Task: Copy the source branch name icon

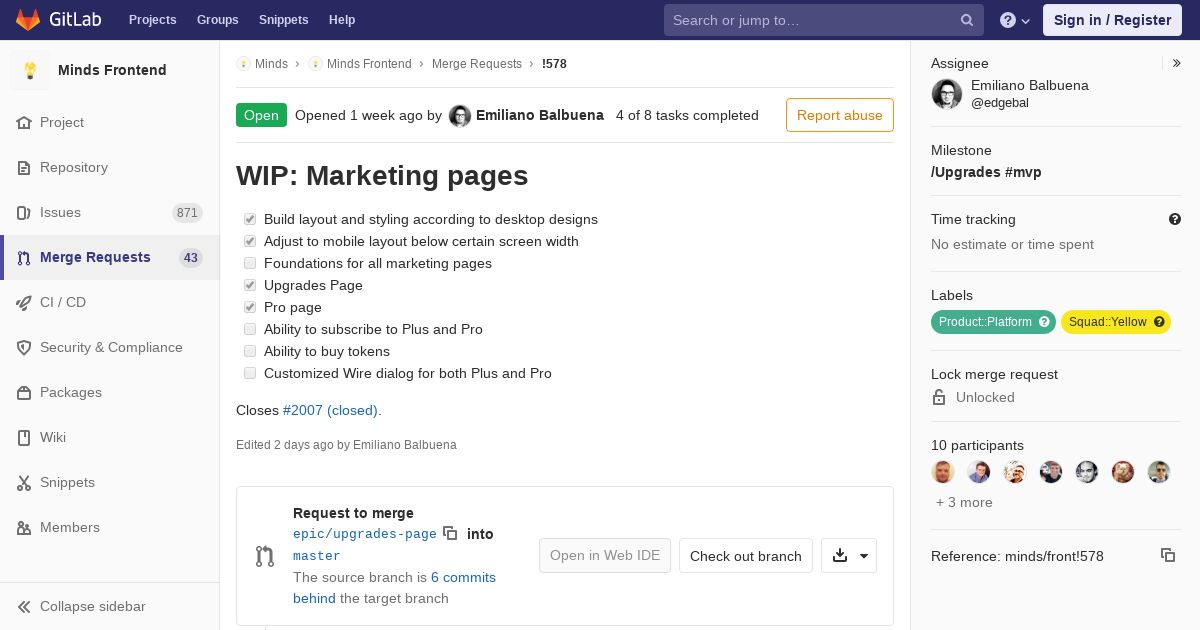Action: [450, 534]
